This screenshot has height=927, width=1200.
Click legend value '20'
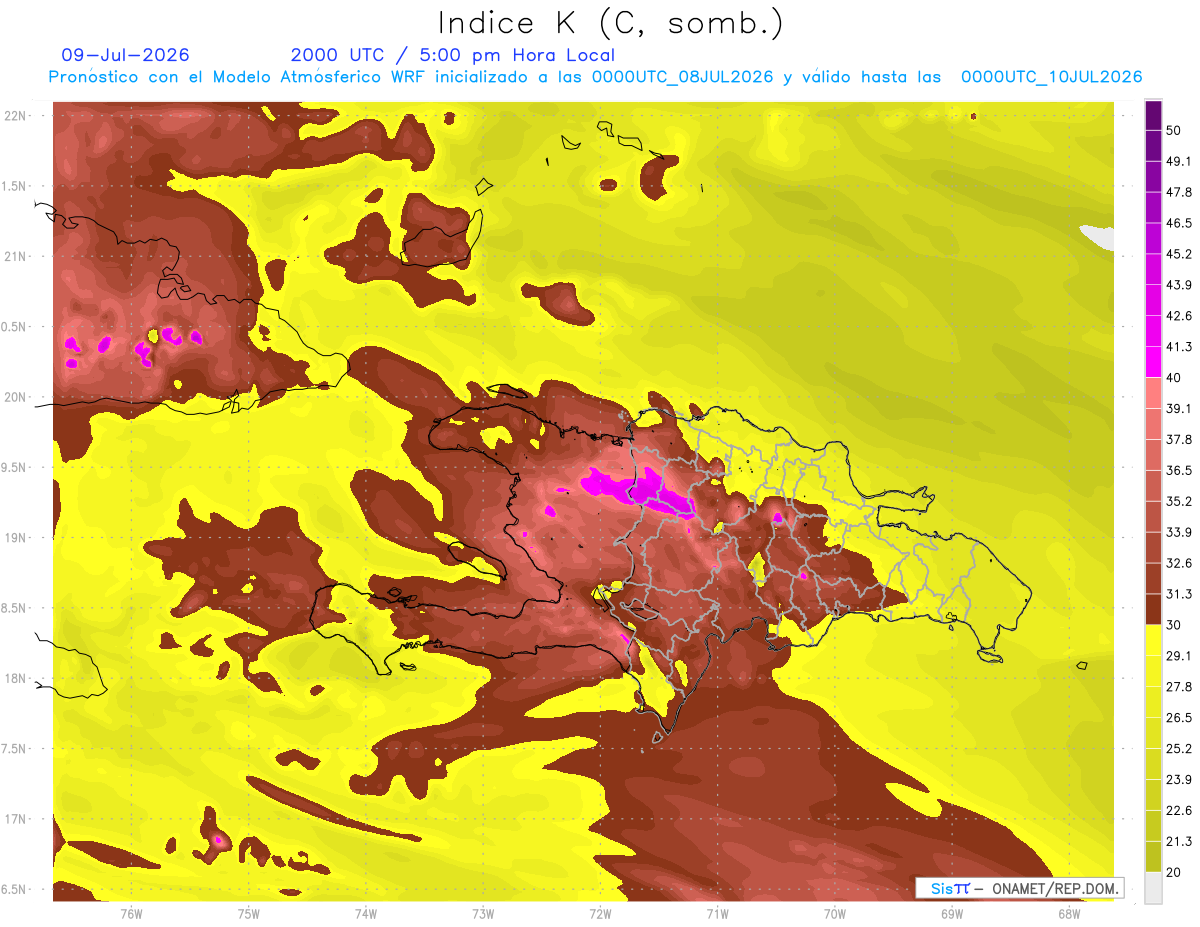[x=1174, y=872]
